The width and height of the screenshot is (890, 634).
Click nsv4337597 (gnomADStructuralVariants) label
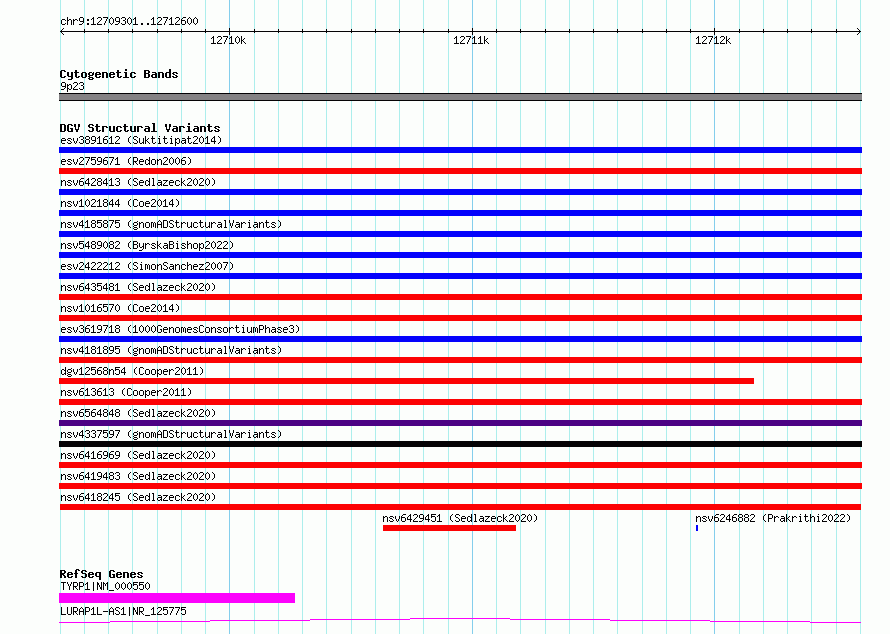pyautogui.click(x=171, y=434)
